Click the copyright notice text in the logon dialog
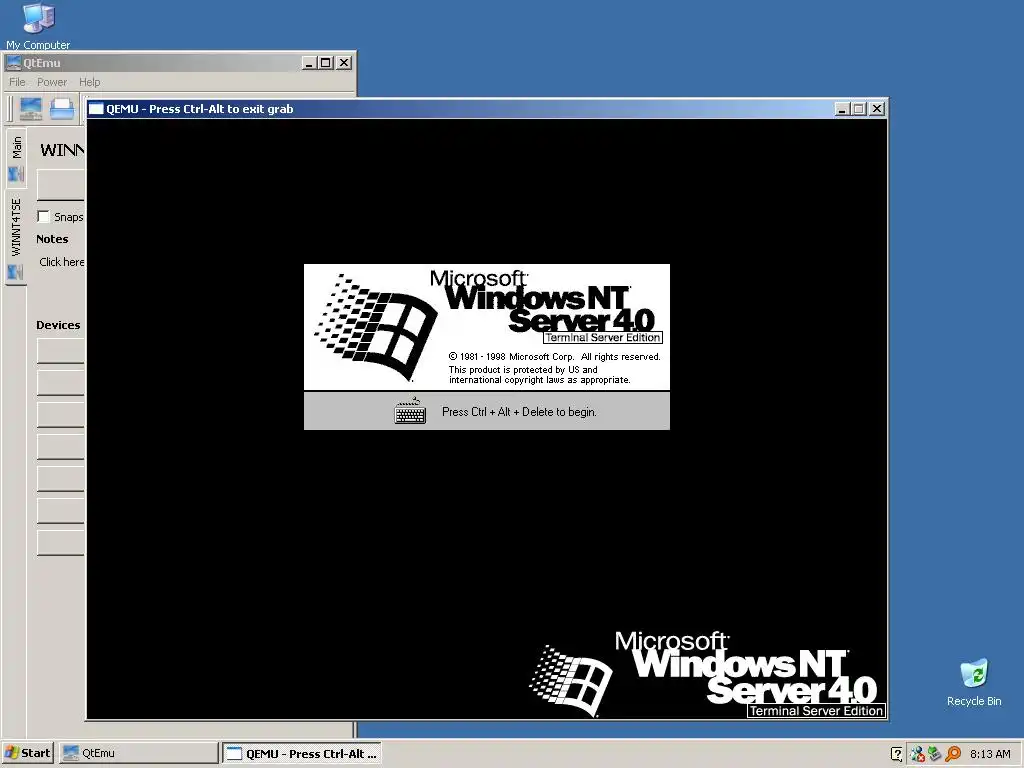This screenshot has height=768, width=1024. 554,368
